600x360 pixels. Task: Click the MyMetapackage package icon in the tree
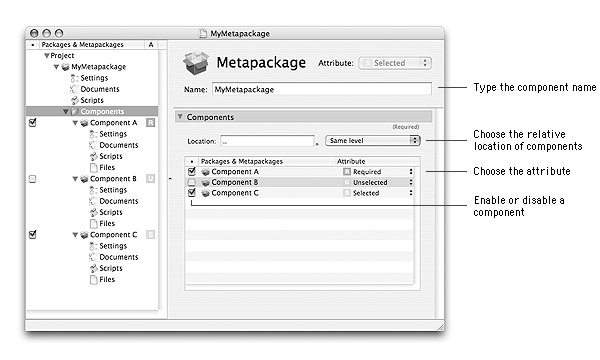click(66, 67)
